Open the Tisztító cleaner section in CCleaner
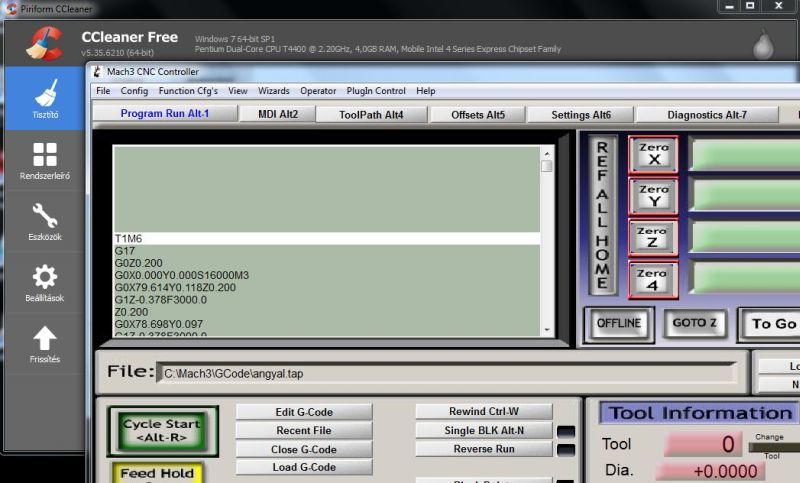The width and height of the screenshot is (800, 483). 44,98
